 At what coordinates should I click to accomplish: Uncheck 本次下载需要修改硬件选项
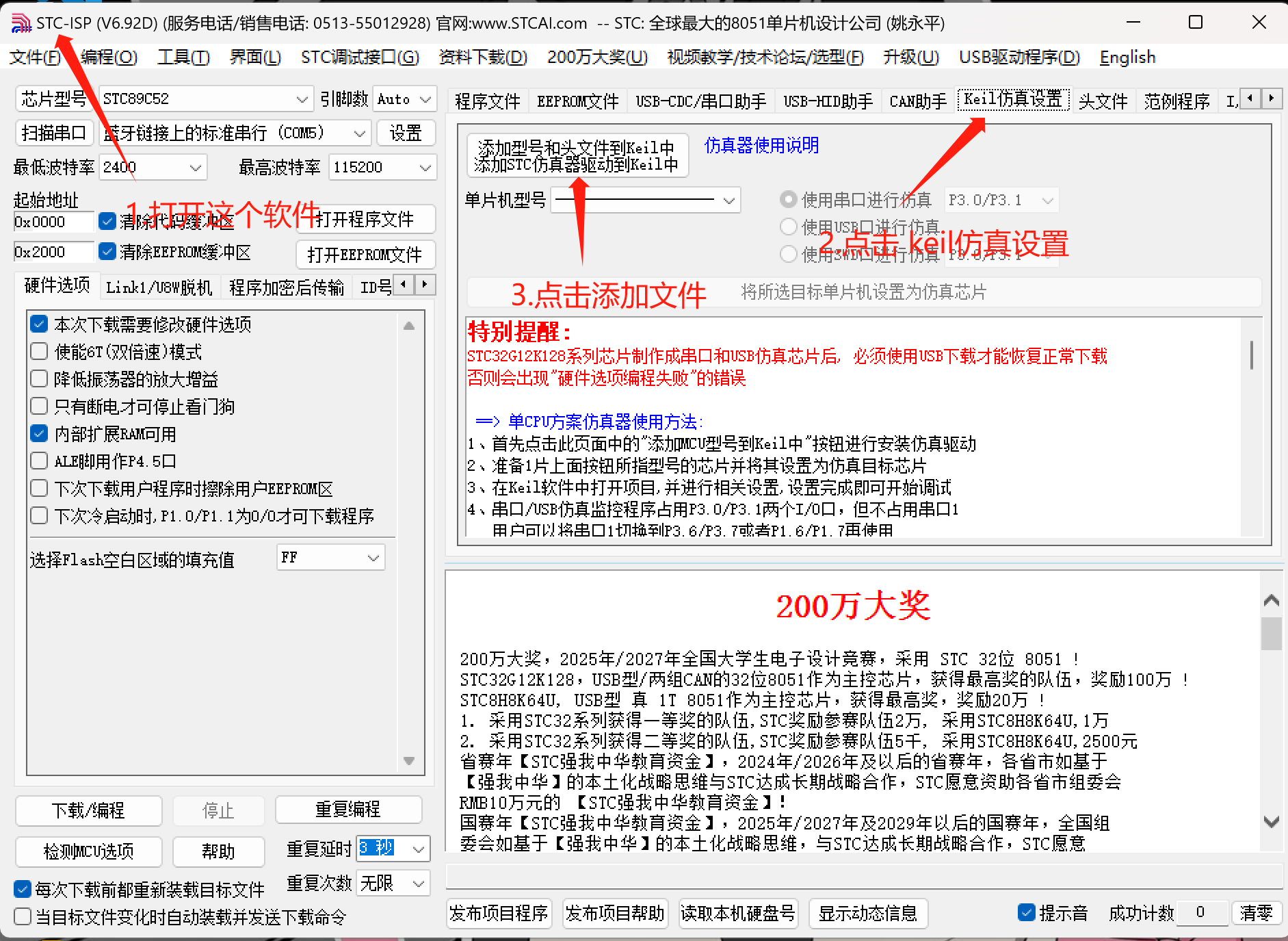point(39,324)
